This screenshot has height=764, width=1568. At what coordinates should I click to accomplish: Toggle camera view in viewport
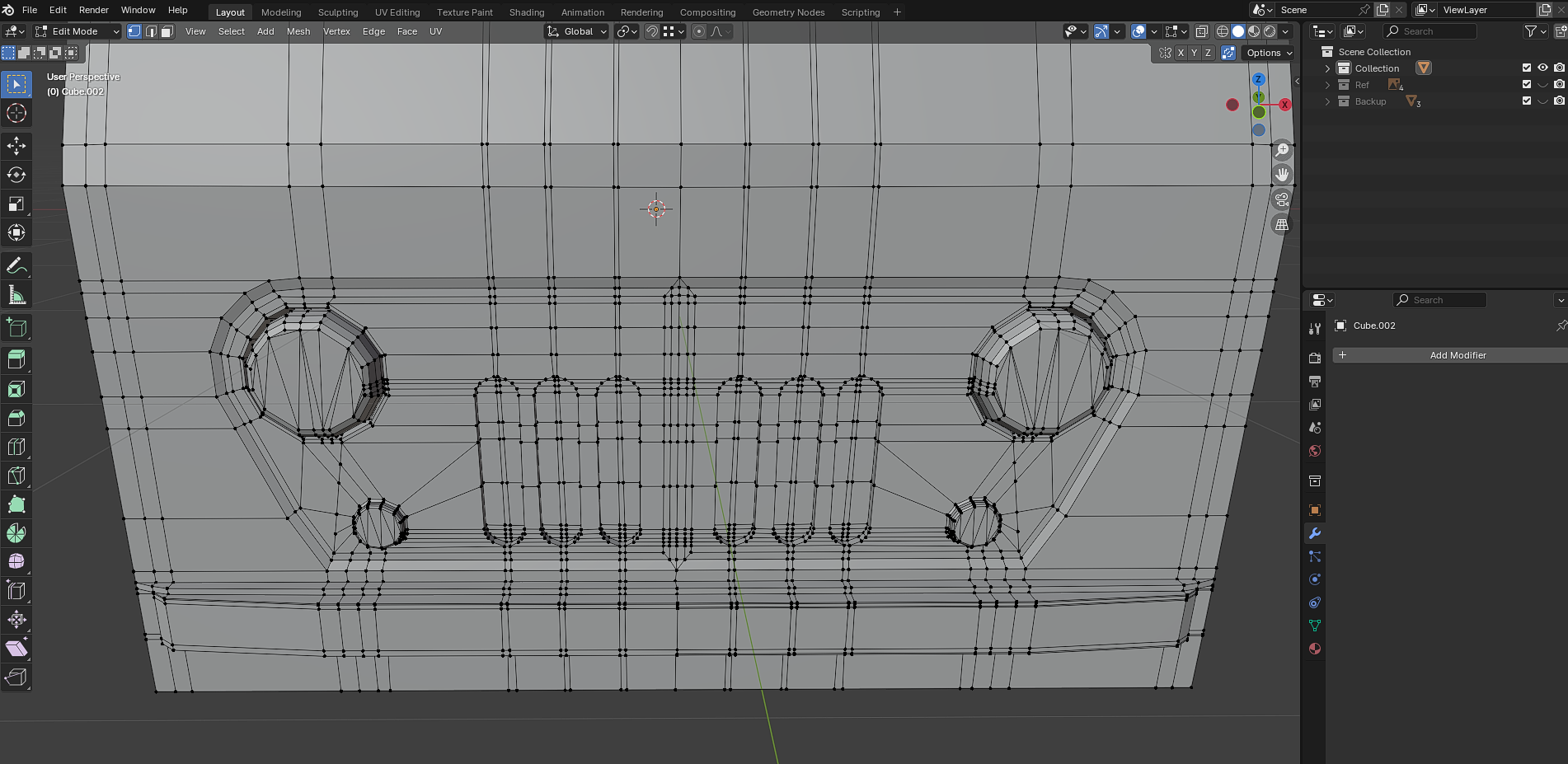(x=1282, y=199)
